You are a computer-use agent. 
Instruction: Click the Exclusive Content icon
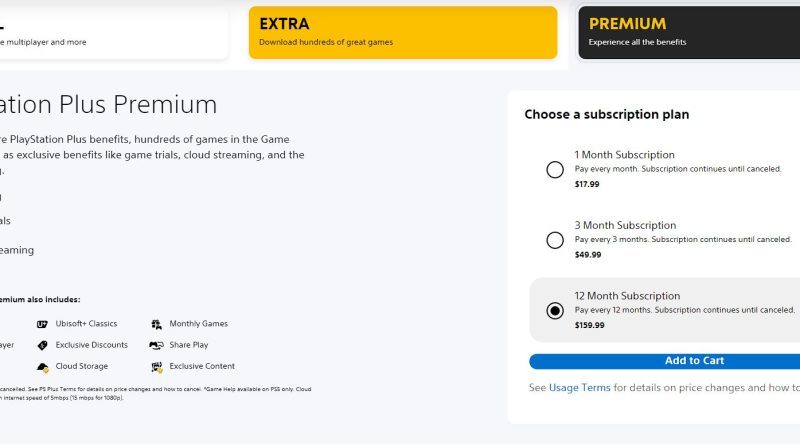click(x=157, y=367)
